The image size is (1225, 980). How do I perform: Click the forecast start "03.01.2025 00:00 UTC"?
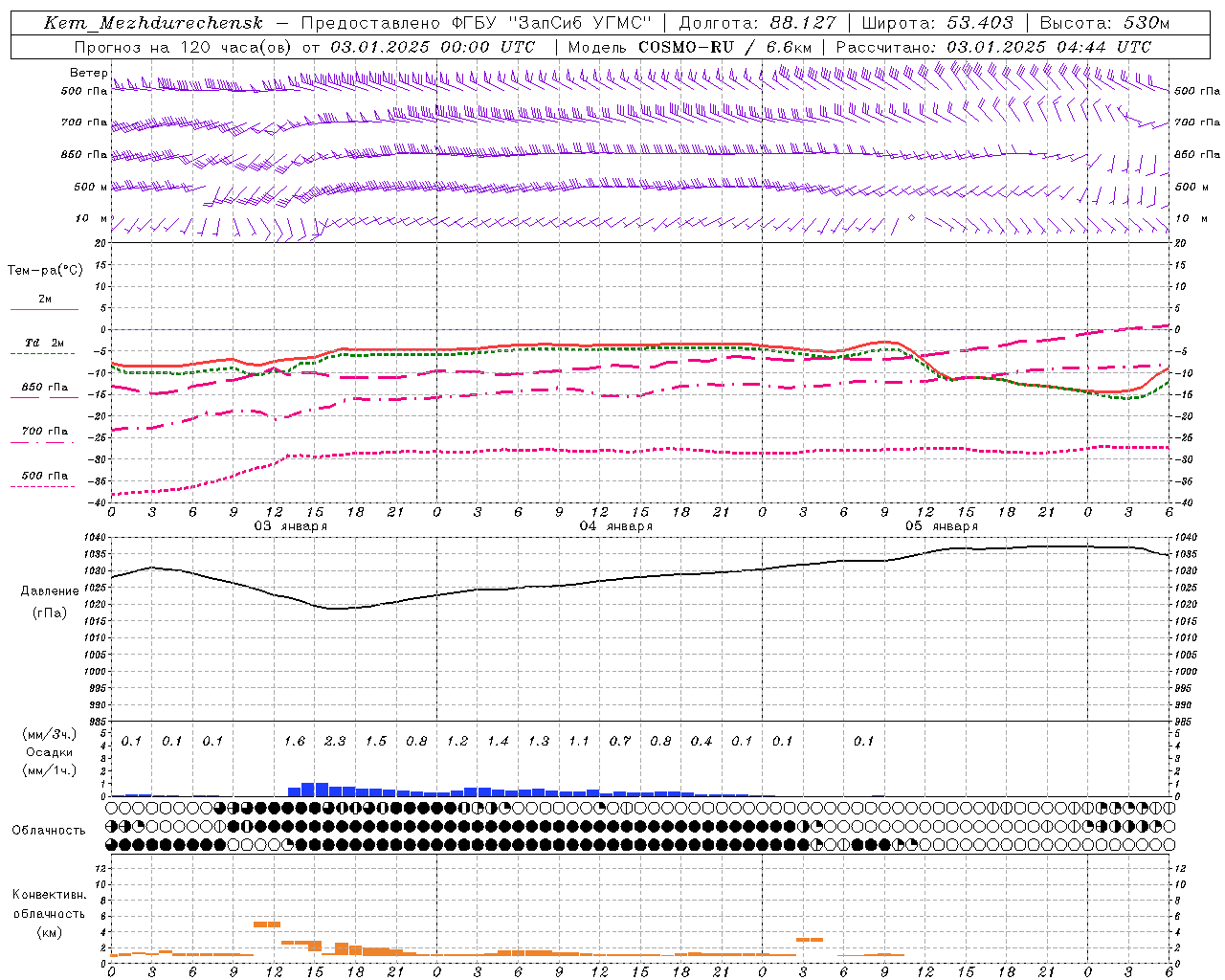[433, 47]
